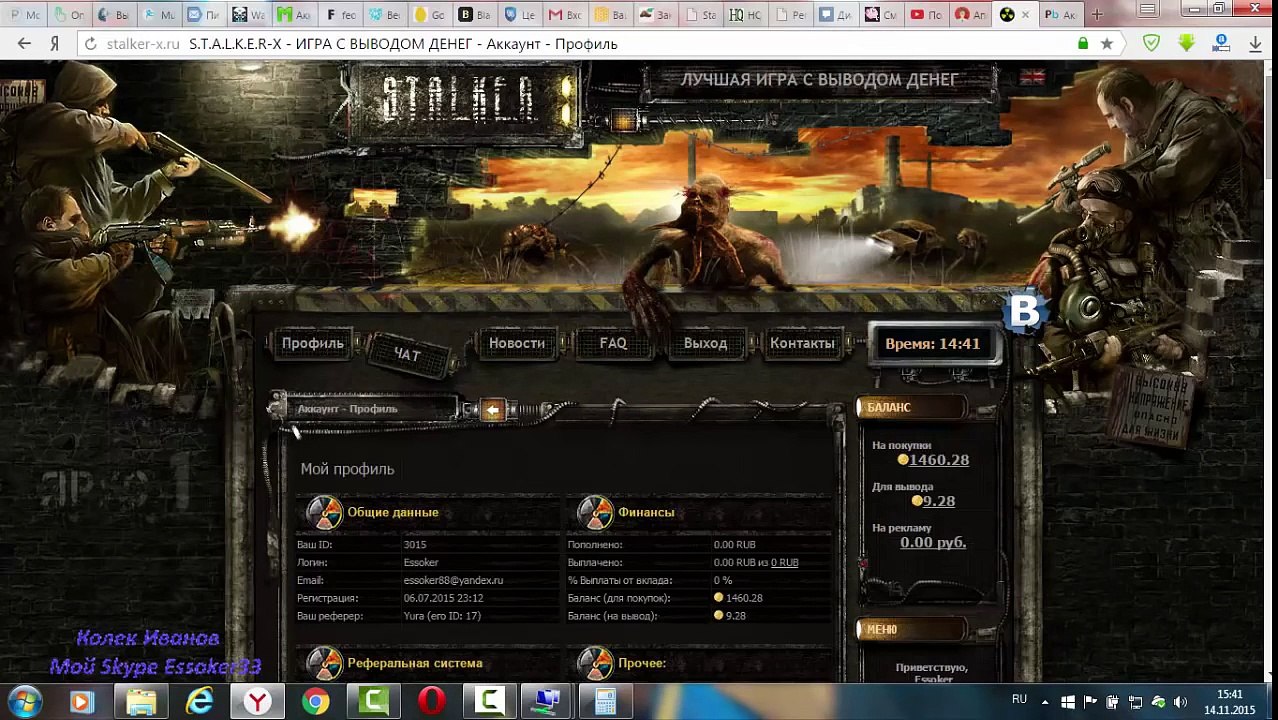Open the media player taskbar icon
The width and height of the screenshot is (1278, 720).
[82, 702]
